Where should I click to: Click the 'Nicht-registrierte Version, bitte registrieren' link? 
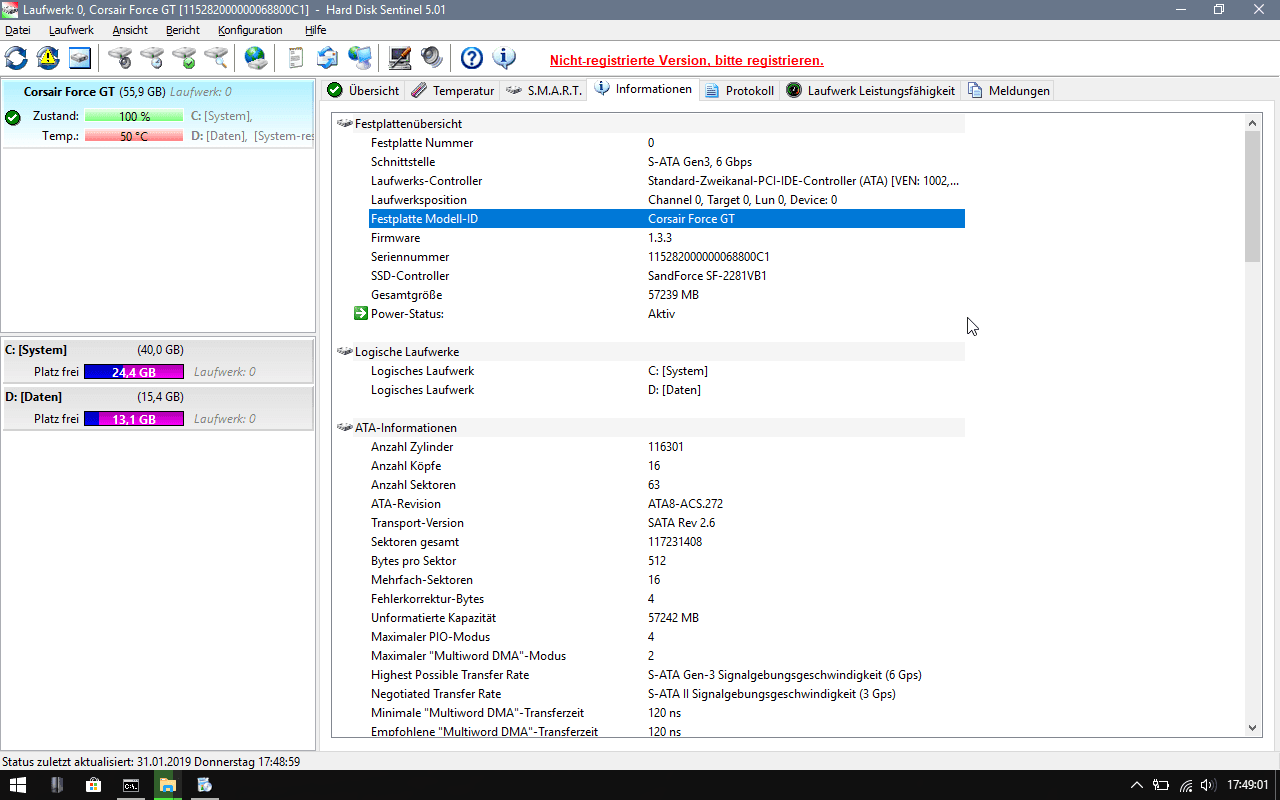tap(687, 60)
